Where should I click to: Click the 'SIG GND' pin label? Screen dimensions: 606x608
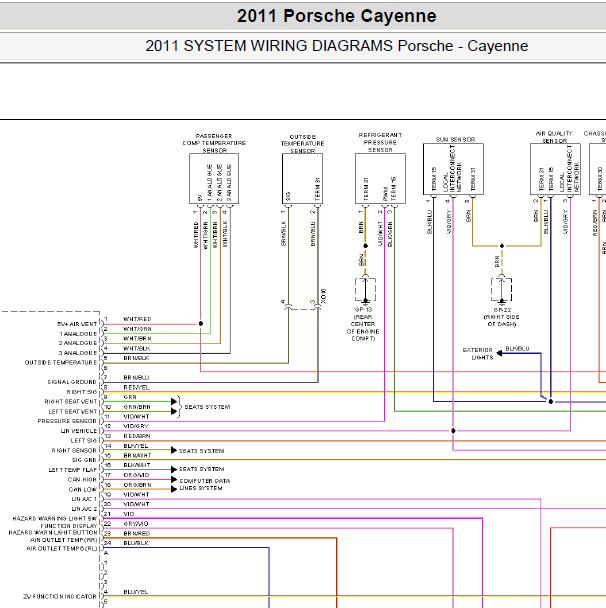tap(84, 460)
